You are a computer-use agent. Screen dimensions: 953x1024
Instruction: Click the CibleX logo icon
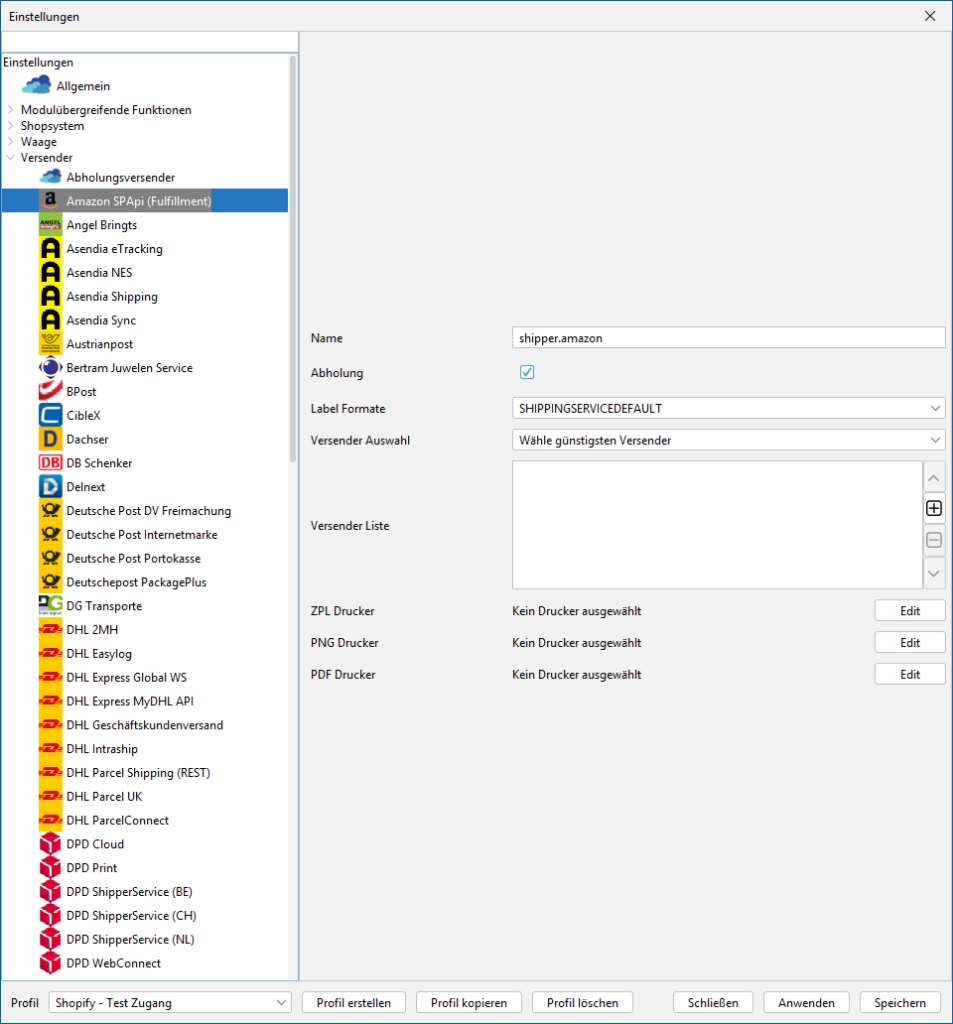point(50,415)
